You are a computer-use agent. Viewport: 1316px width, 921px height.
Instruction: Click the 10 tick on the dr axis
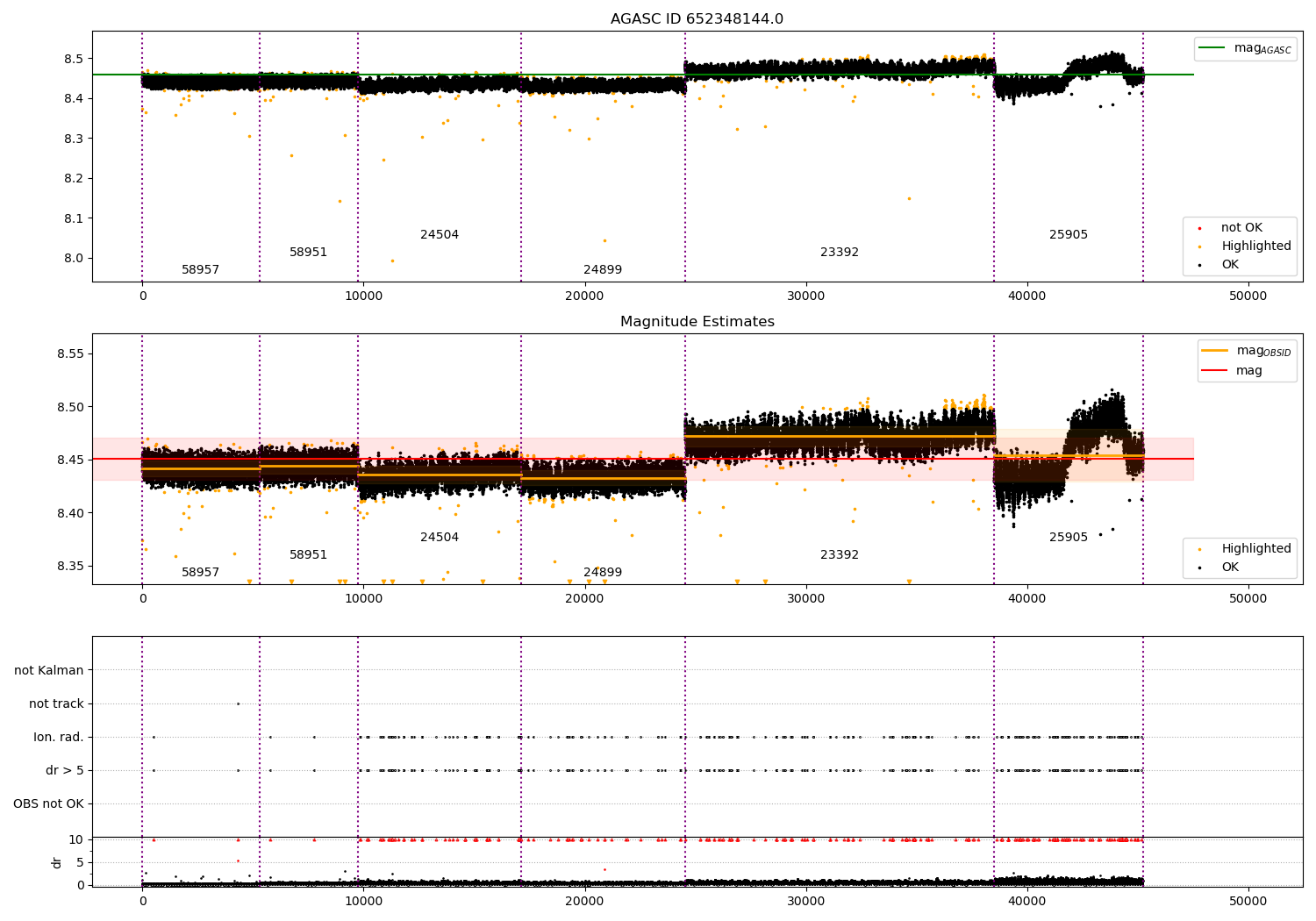(x=76, y=839)
